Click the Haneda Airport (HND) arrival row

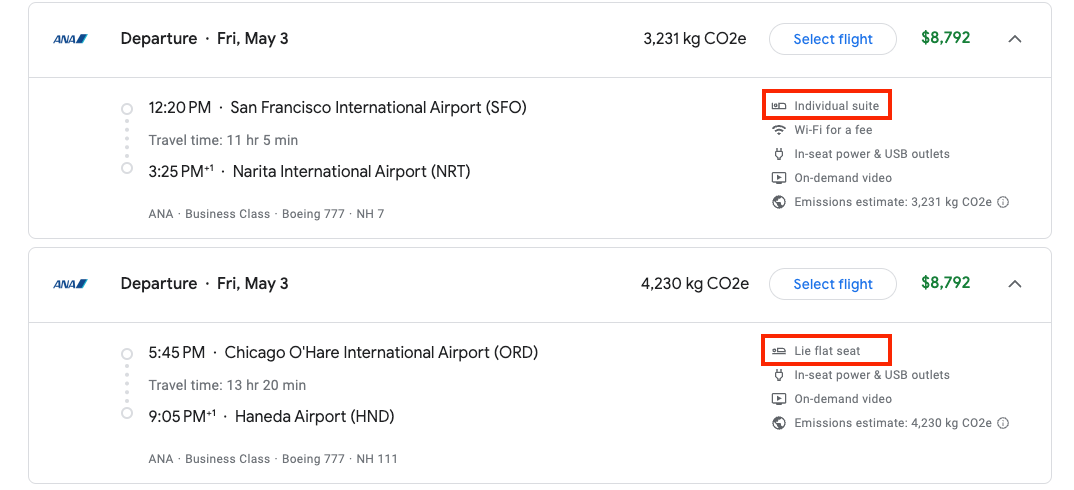point(271,416)
